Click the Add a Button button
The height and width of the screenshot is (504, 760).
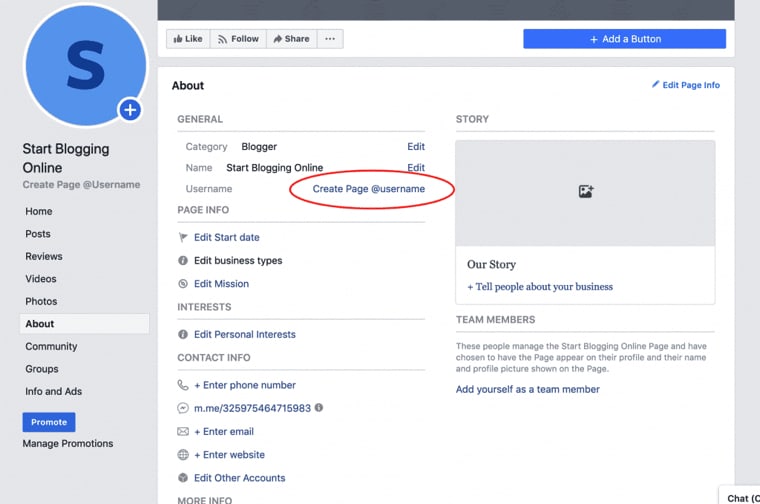624,39
